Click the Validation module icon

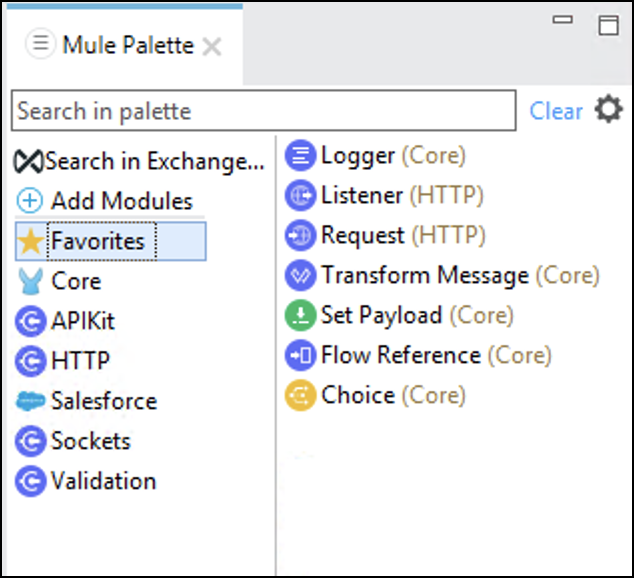(x=30, y=481)
